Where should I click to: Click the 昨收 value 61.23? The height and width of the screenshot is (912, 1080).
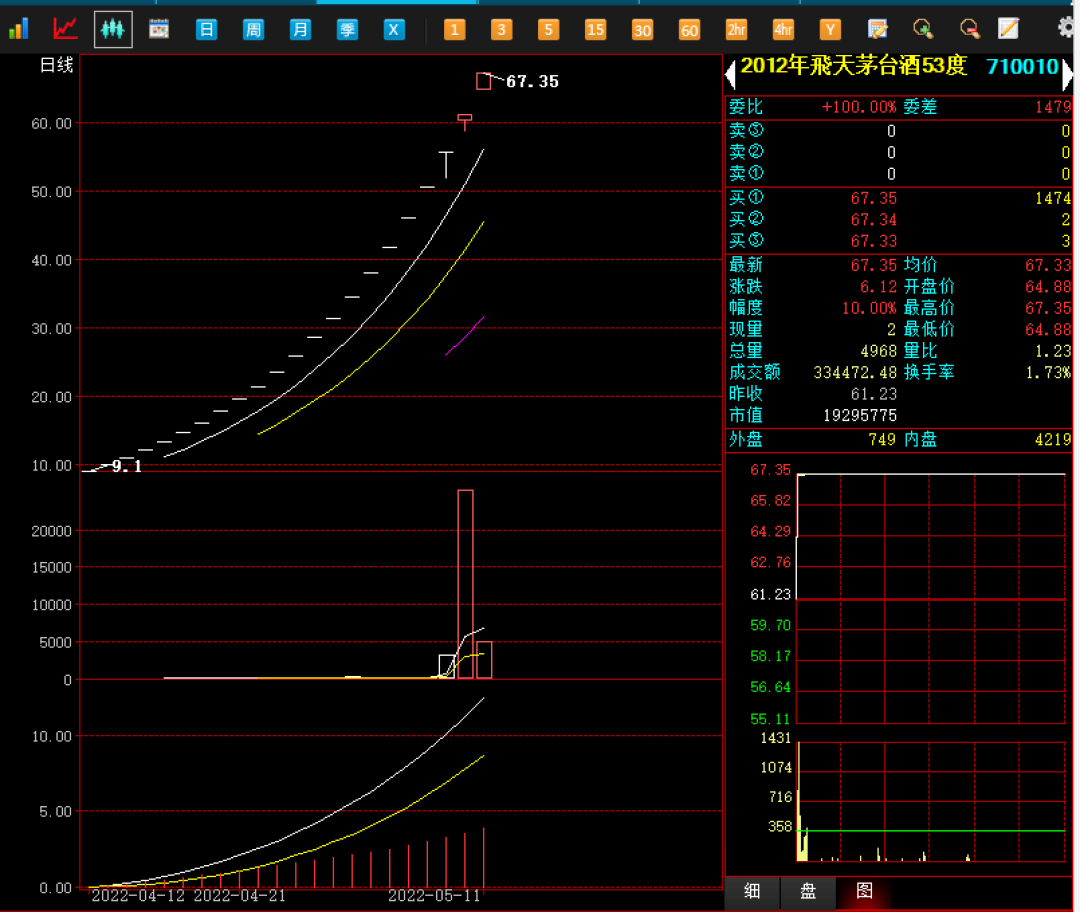(873, 394)
